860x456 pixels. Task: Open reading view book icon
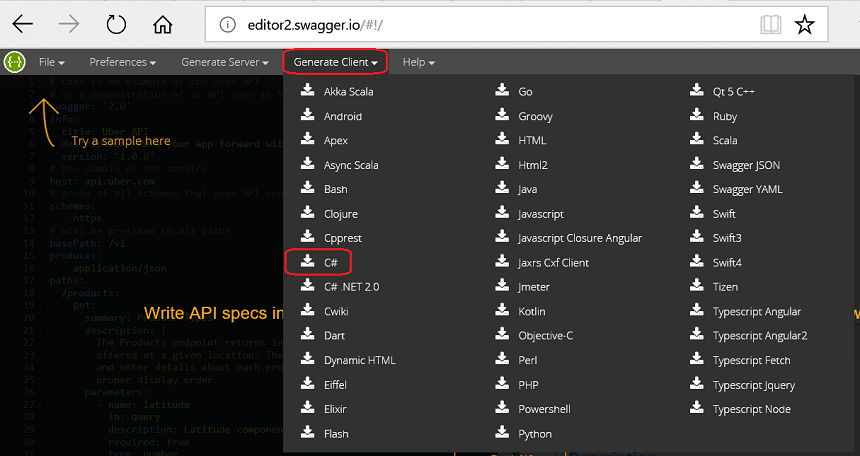click(x=771, y=25)
